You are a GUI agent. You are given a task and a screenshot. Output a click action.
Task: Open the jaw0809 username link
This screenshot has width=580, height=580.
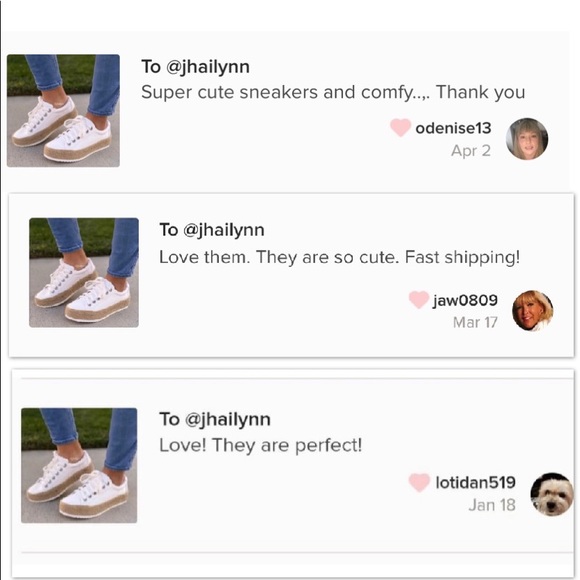[x=465, y=300]
